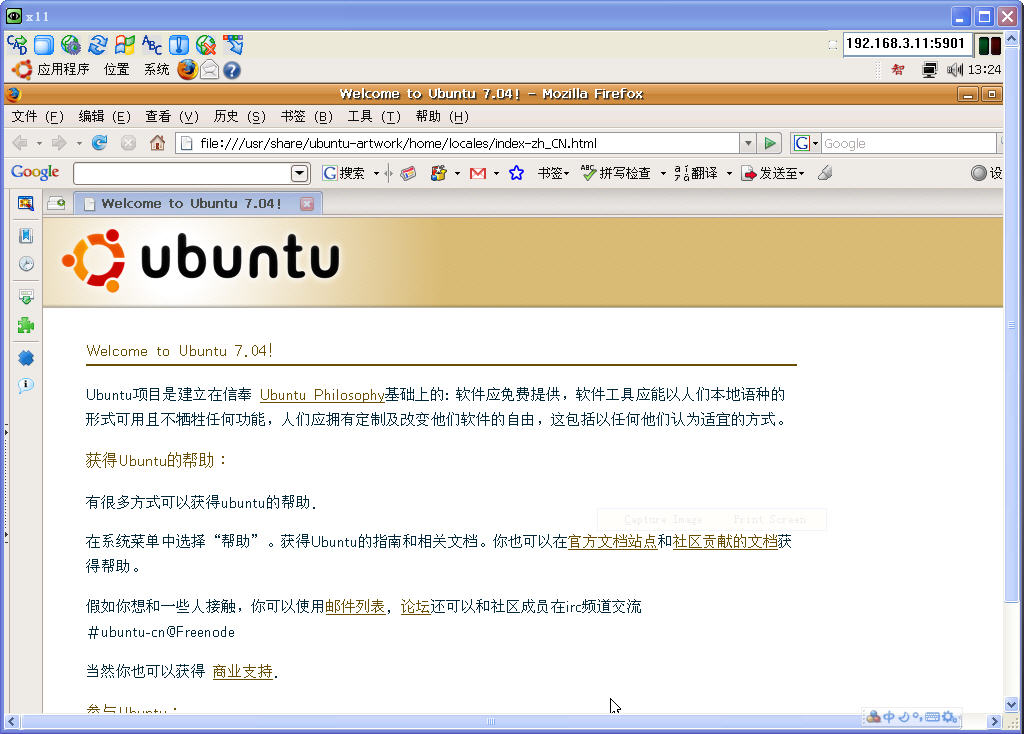Open the downloads sidebar icon
Screen dimensions: 1024x734
point(26,297)
